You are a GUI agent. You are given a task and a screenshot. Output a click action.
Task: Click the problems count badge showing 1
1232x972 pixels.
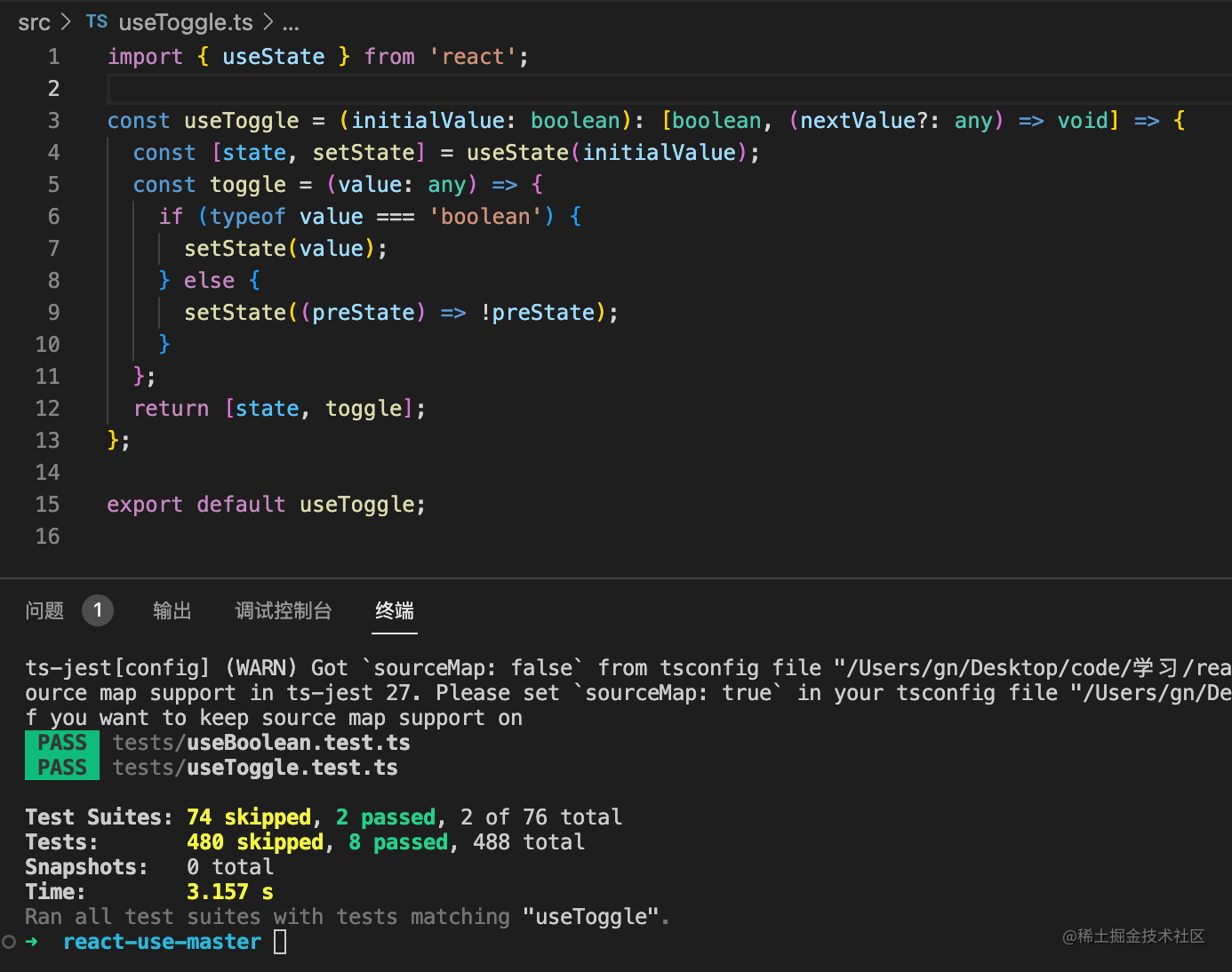(x=98, y=610)
